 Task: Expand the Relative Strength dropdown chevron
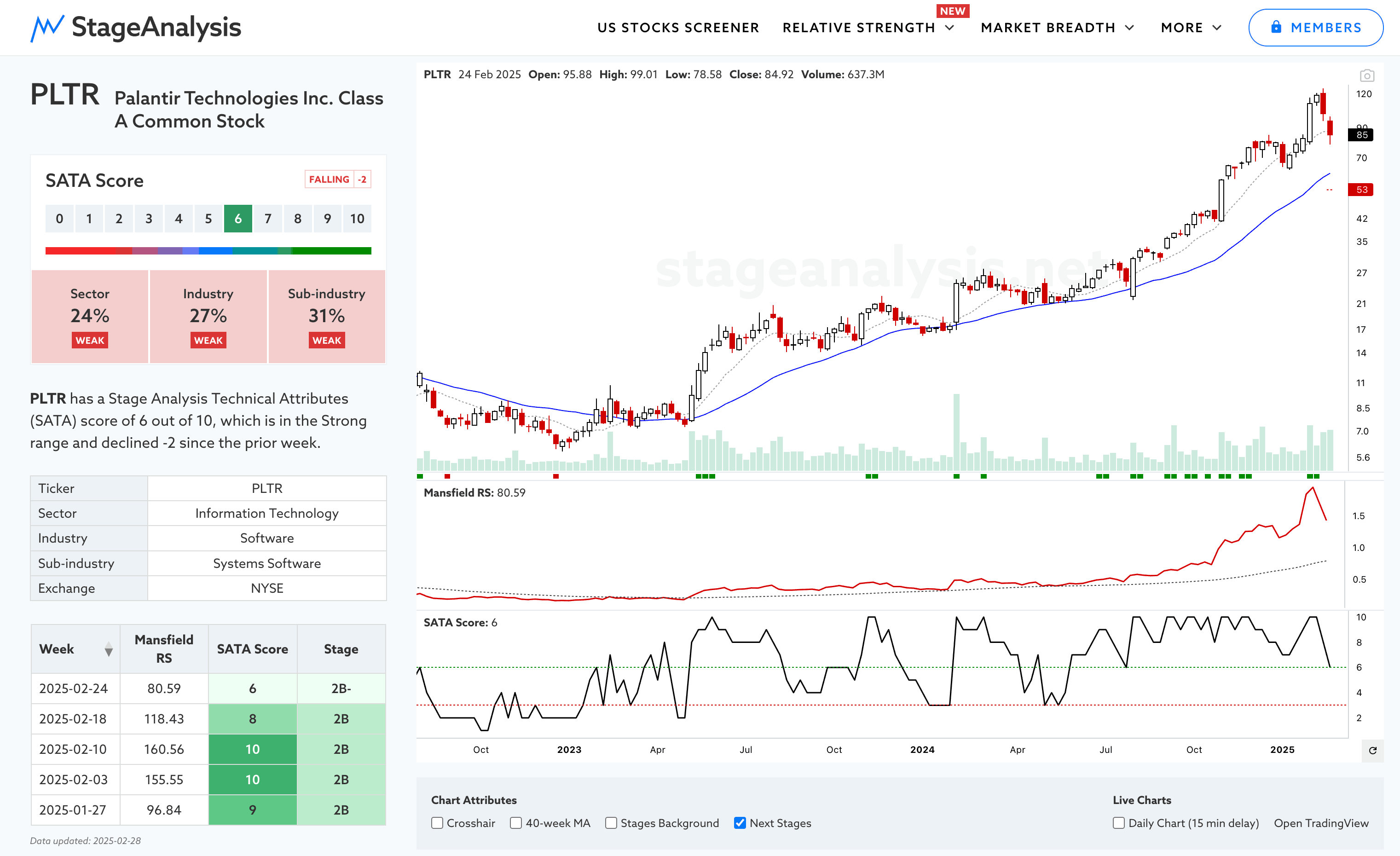coord(949,28)
